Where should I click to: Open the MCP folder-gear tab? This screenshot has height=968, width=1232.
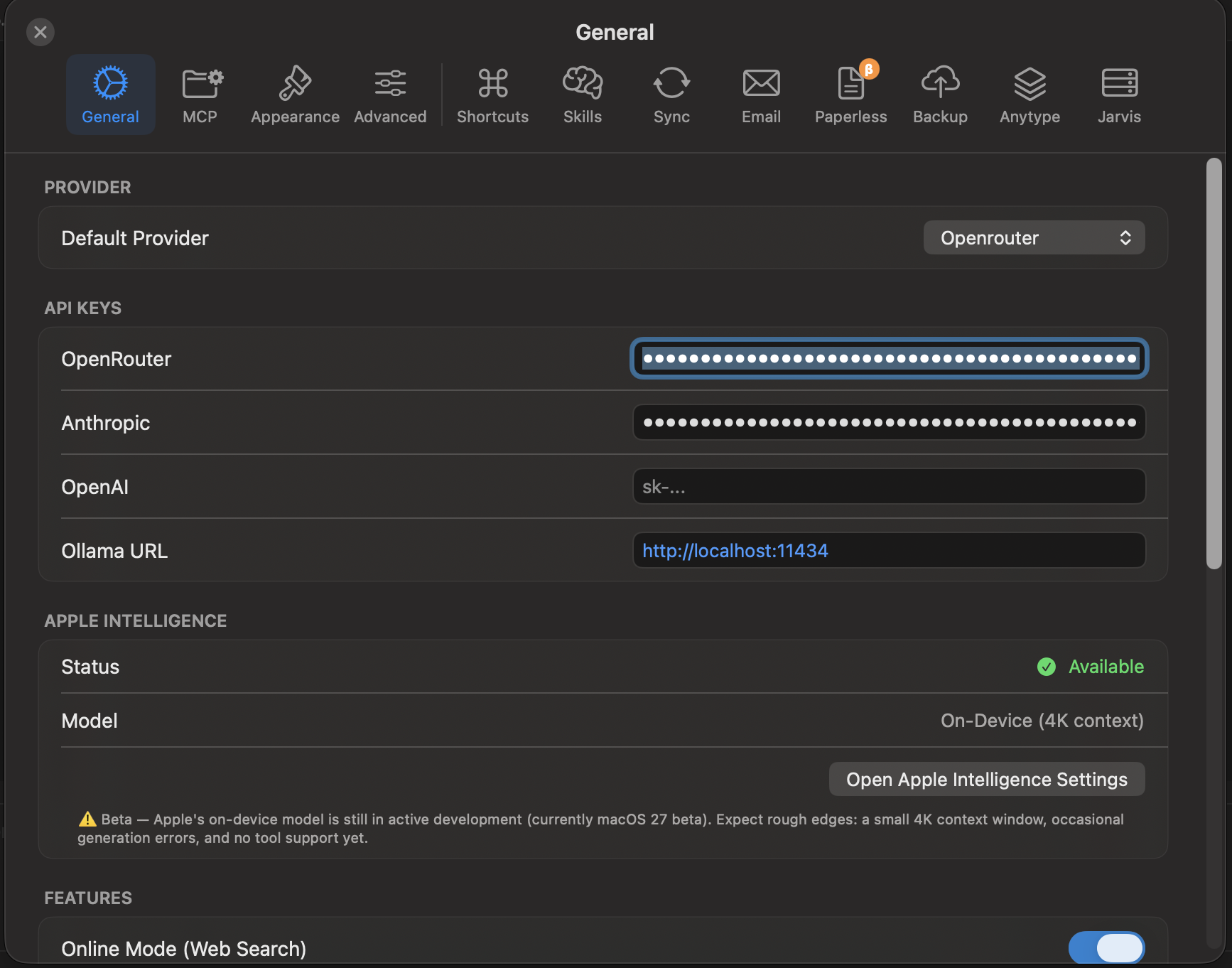pyautogui.click(x=200, y=95)
